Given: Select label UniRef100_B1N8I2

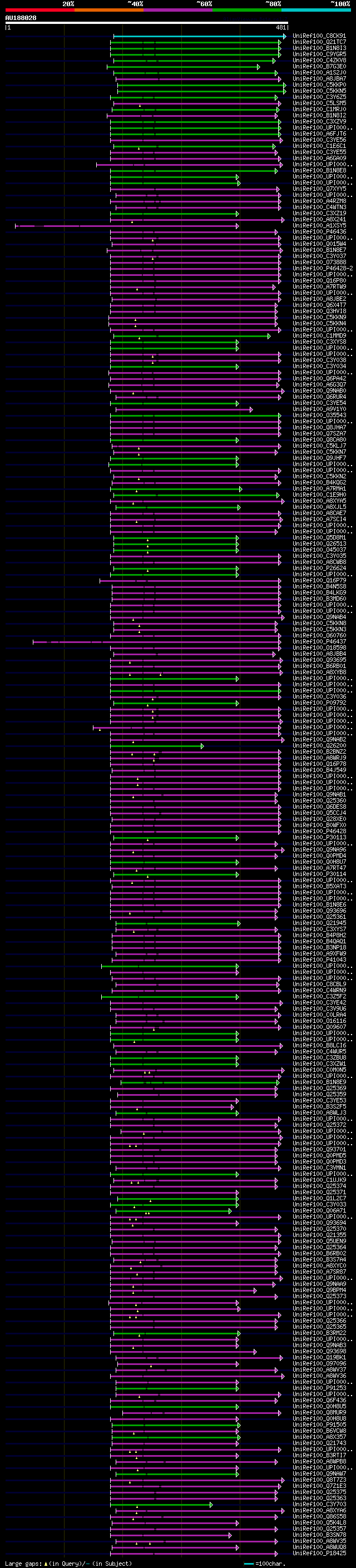Looking at the screenshot, I should pos(319,116).
